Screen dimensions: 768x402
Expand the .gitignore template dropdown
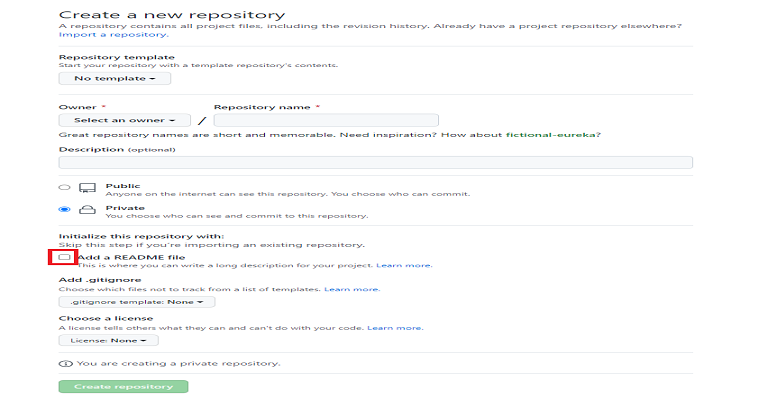coord(137,302)
